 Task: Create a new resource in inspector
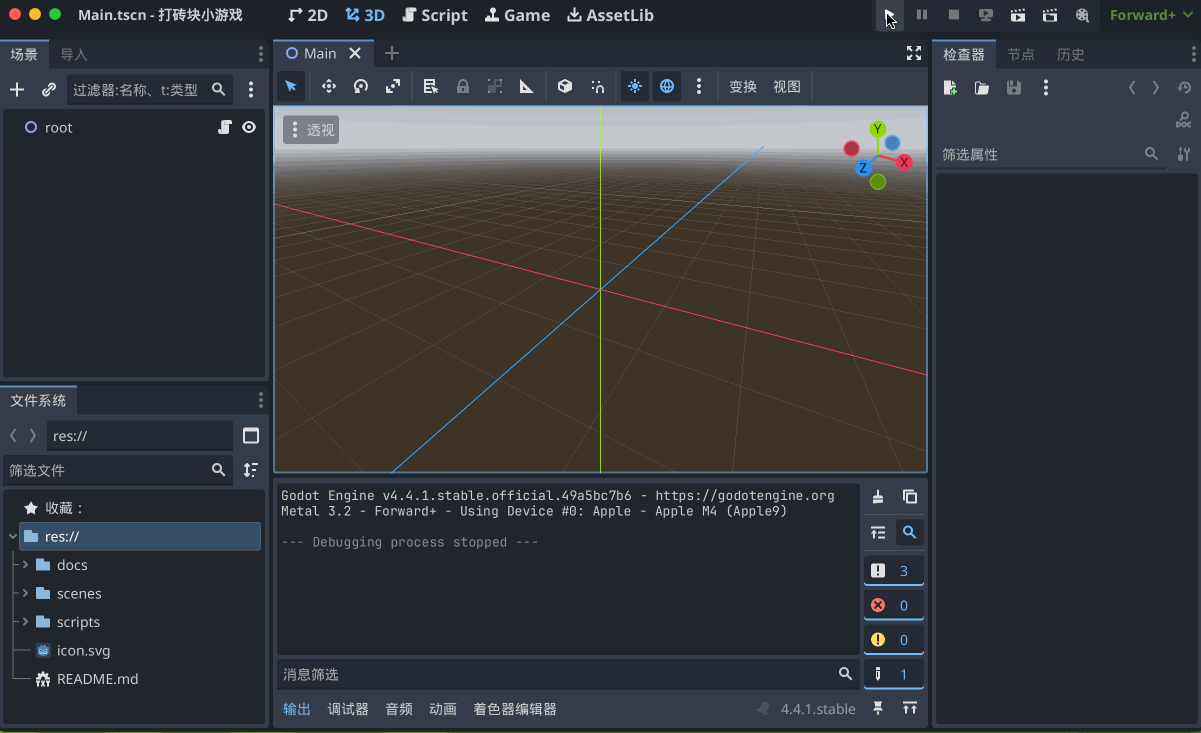950,88
